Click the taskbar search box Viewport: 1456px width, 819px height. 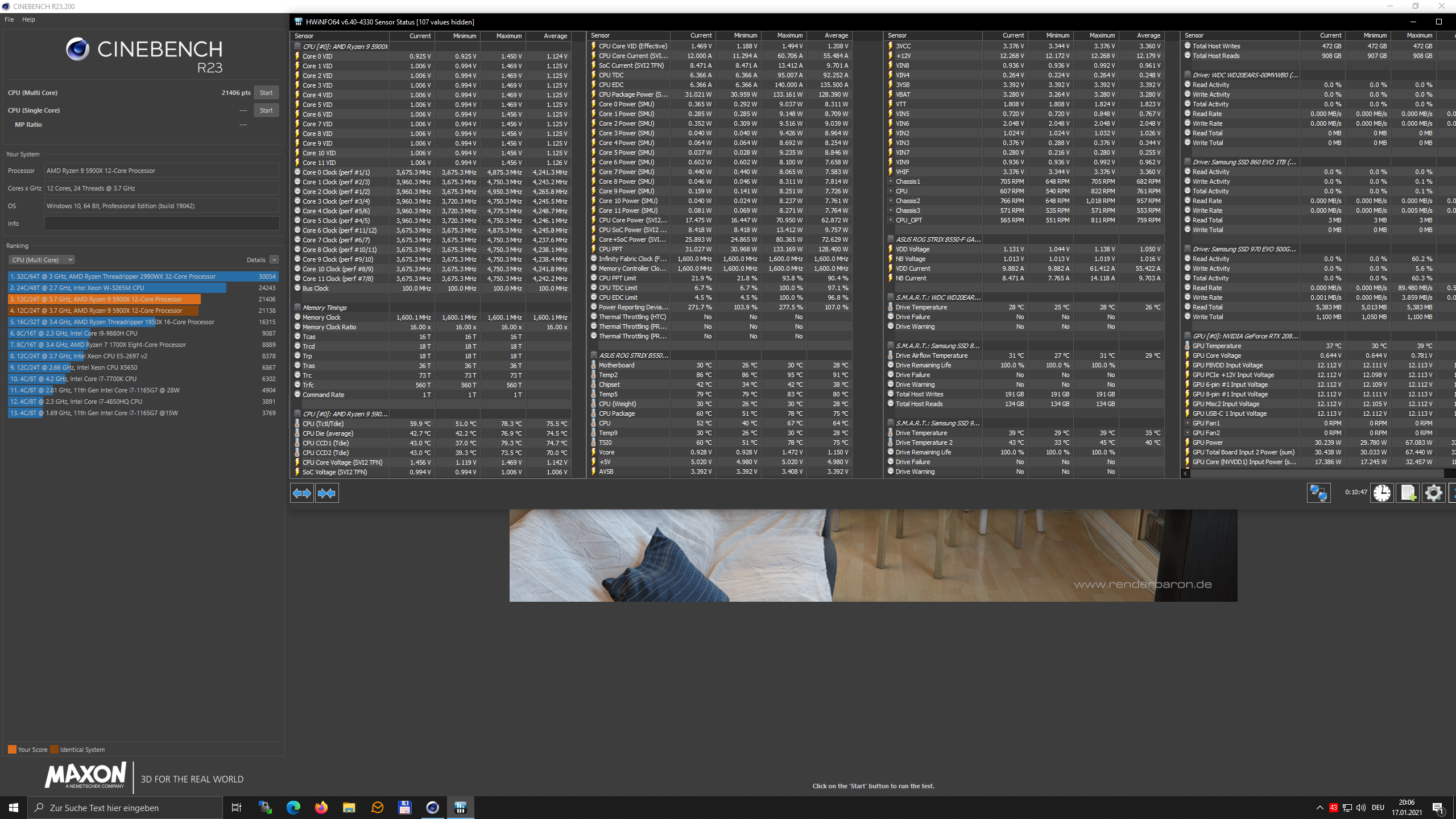125,808
